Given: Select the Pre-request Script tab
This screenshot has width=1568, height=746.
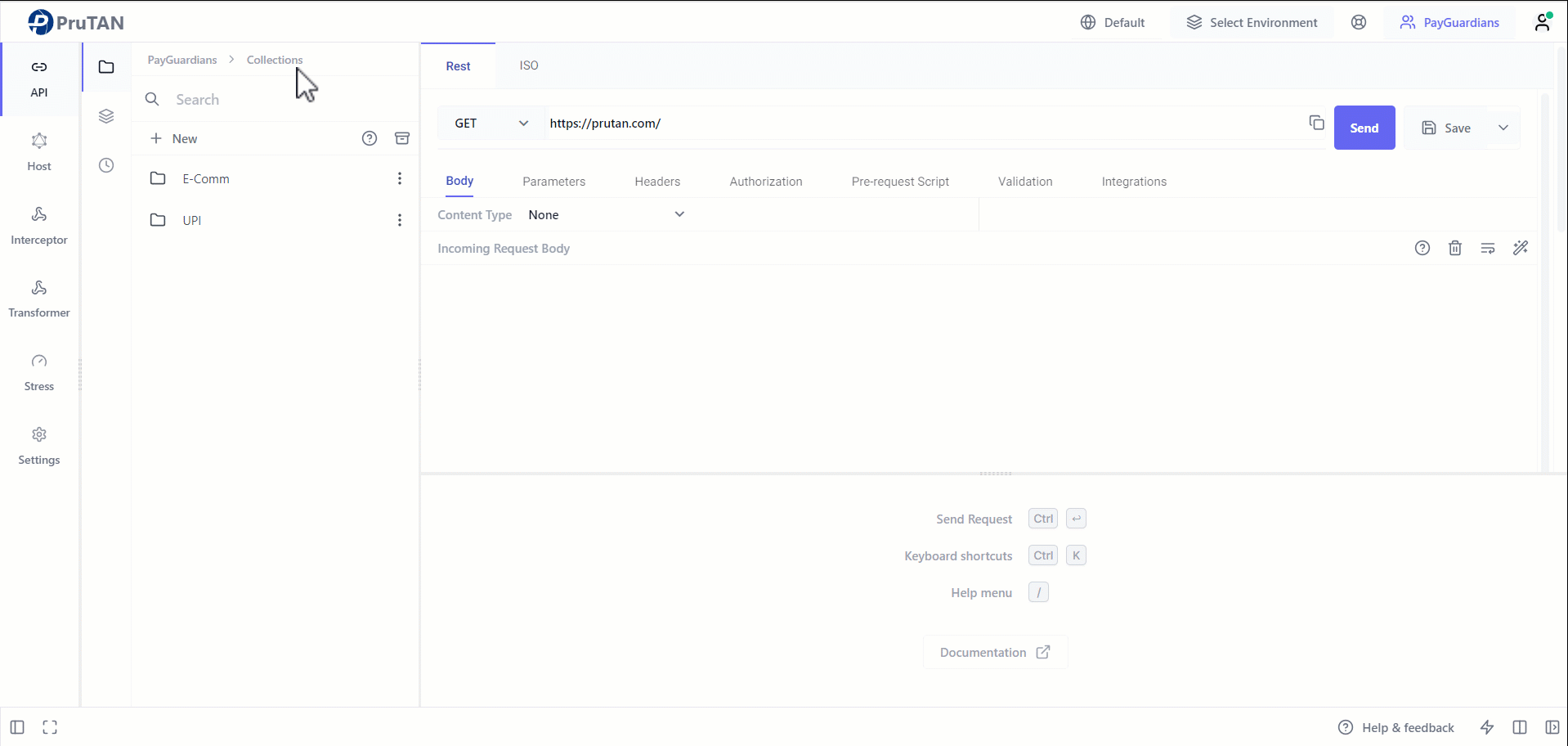Looking at the screenshot, I should pos(900,182).
